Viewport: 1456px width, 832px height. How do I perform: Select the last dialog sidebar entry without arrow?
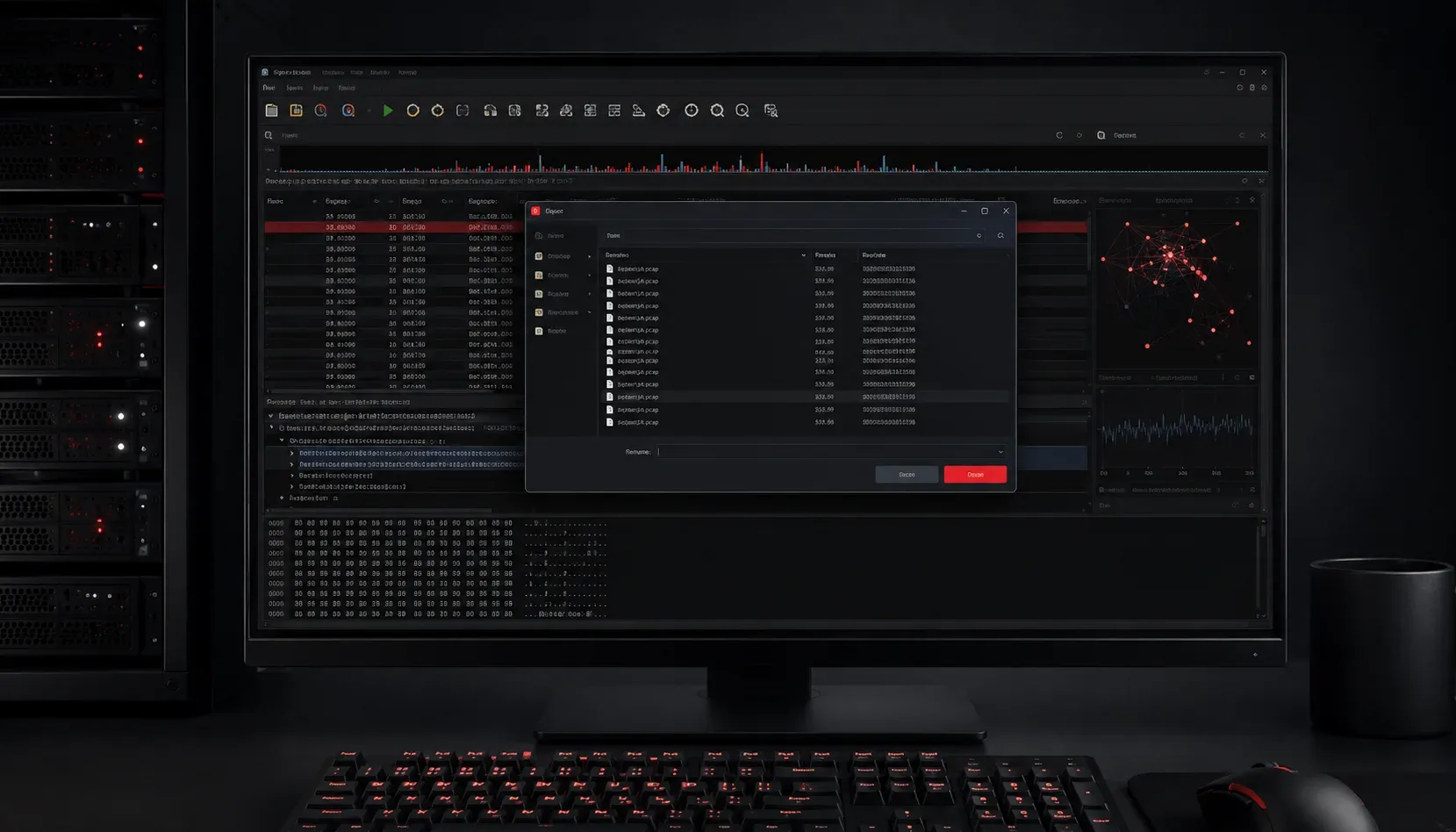(552, 331)
